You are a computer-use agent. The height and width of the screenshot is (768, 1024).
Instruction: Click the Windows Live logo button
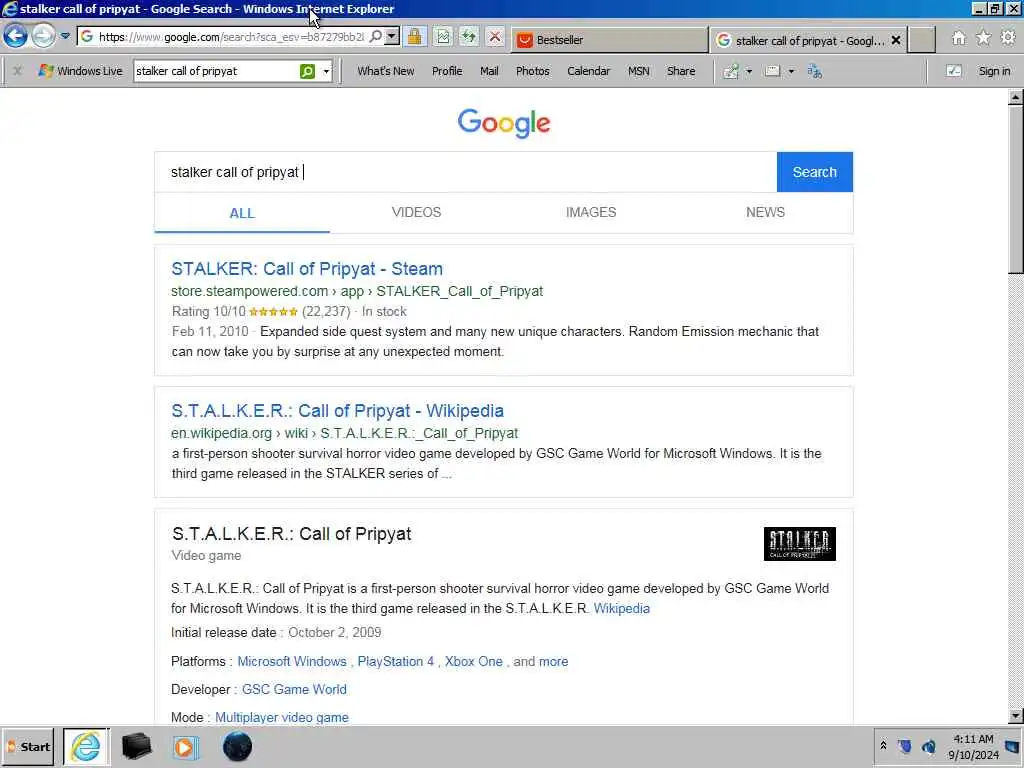(x=80, y=71)
